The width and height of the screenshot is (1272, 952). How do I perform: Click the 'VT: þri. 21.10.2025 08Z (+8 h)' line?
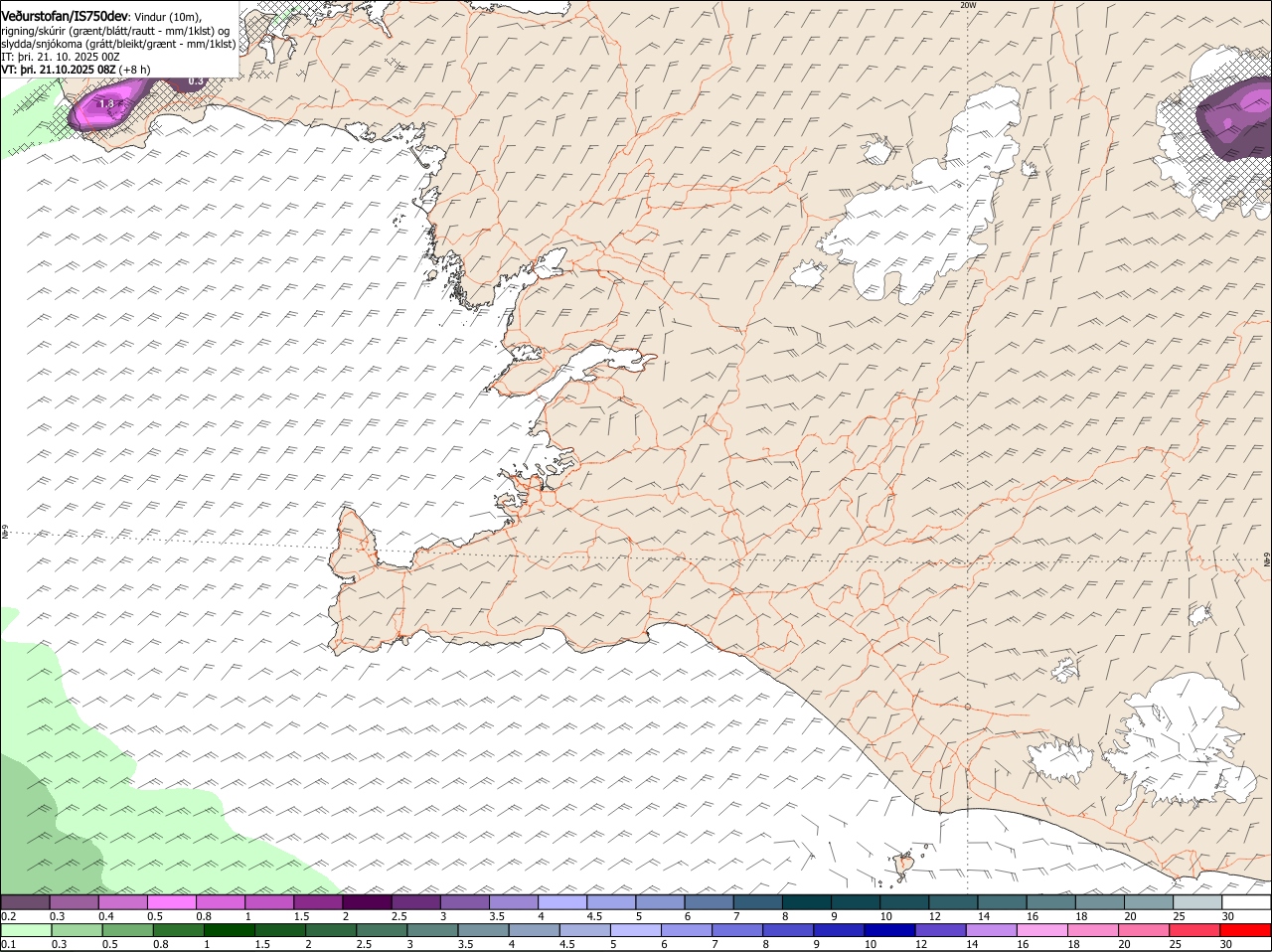[x=77, y=70]
